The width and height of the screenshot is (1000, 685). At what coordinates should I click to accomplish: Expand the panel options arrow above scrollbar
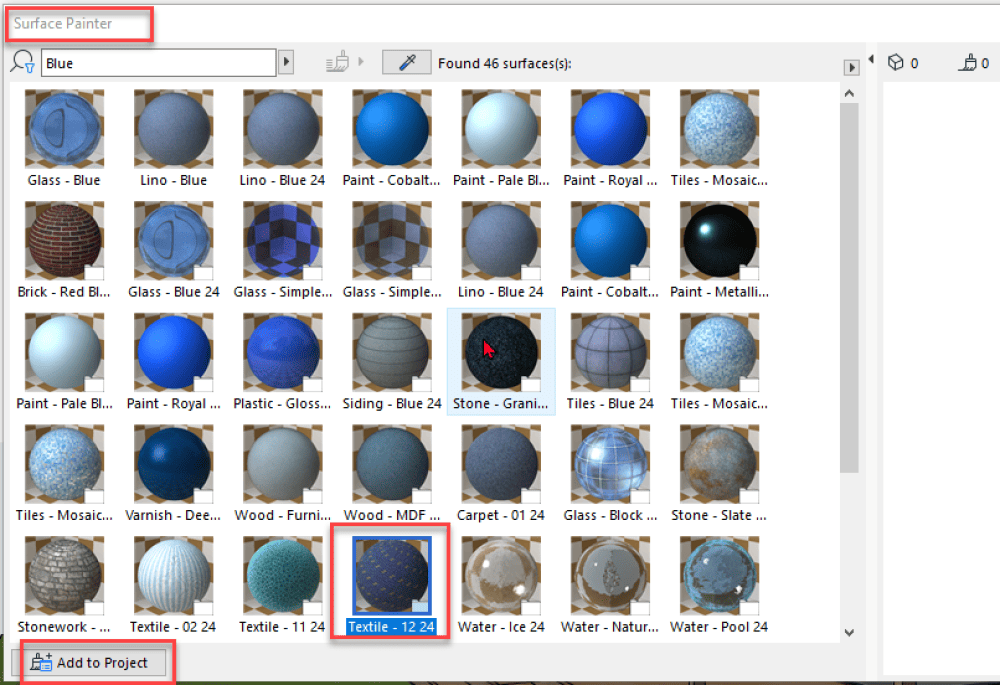[851, 68]
